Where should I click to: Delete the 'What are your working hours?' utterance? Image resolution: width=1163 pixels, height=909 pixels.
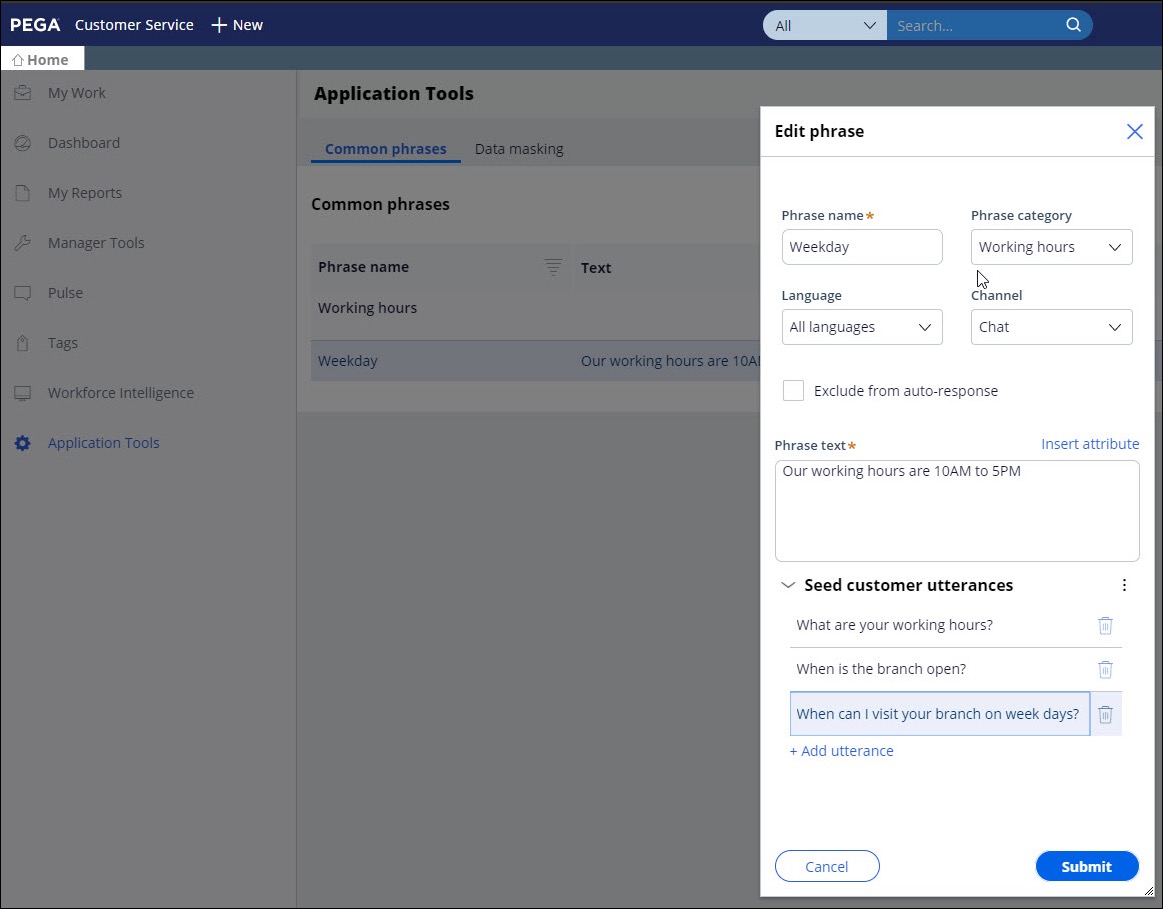pos(1105,625)
